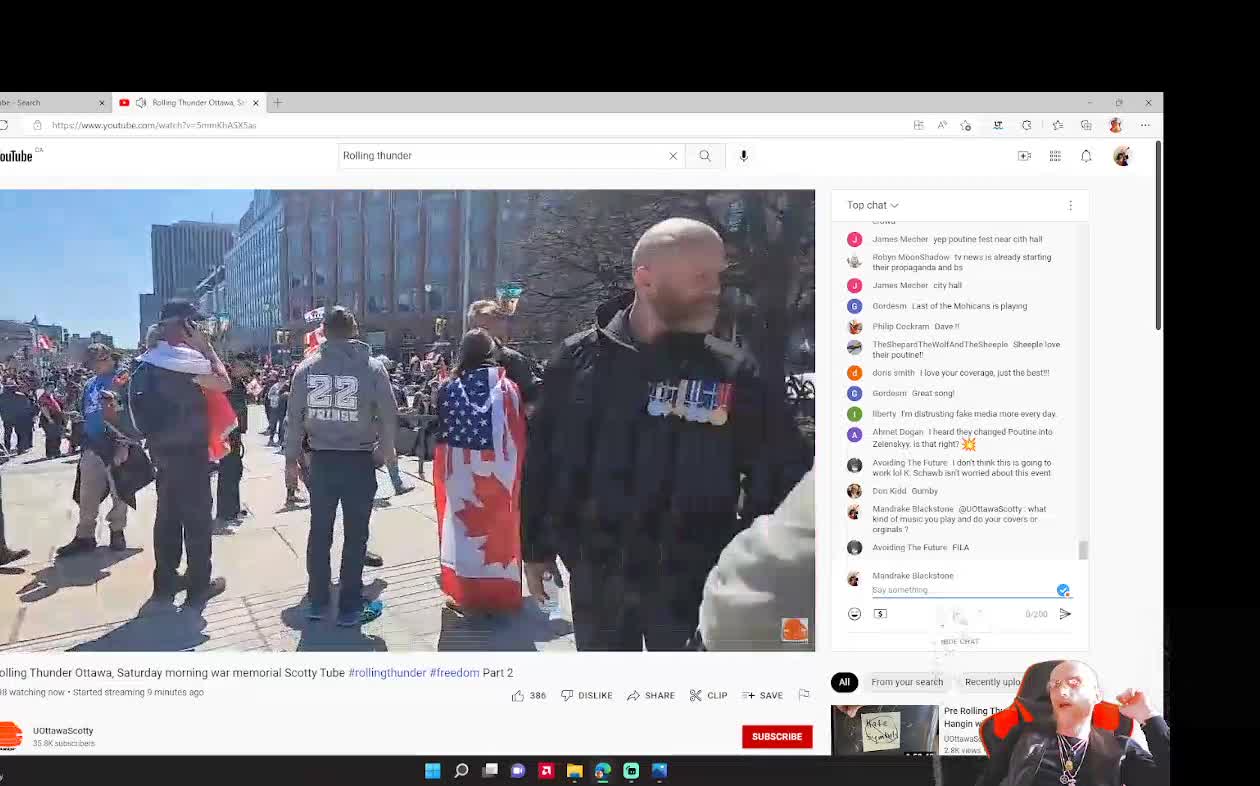Report the video with flag icon

[x=804, y=695]
